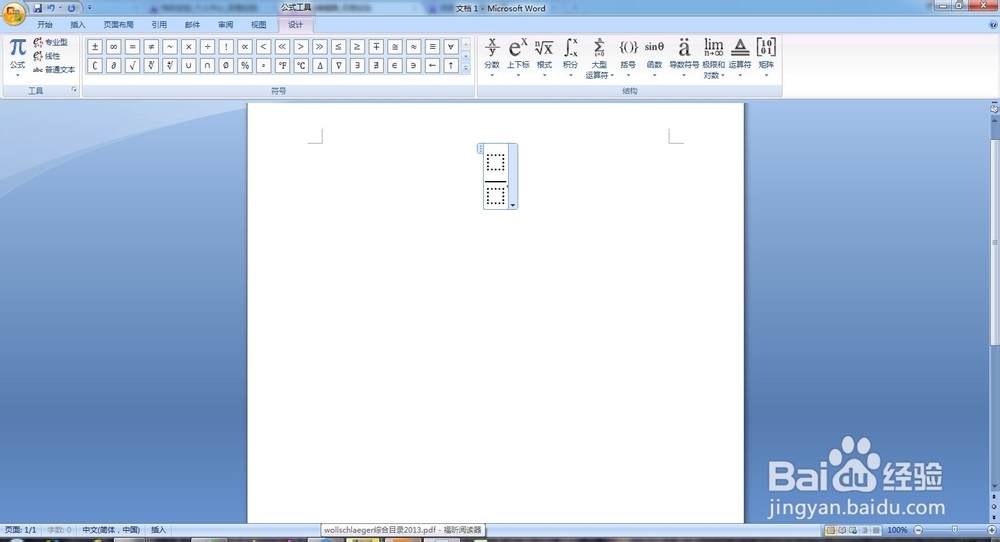
Task: Insert the greater-than-or-equal ≥ symbol
Action: [x=357, y=47]
